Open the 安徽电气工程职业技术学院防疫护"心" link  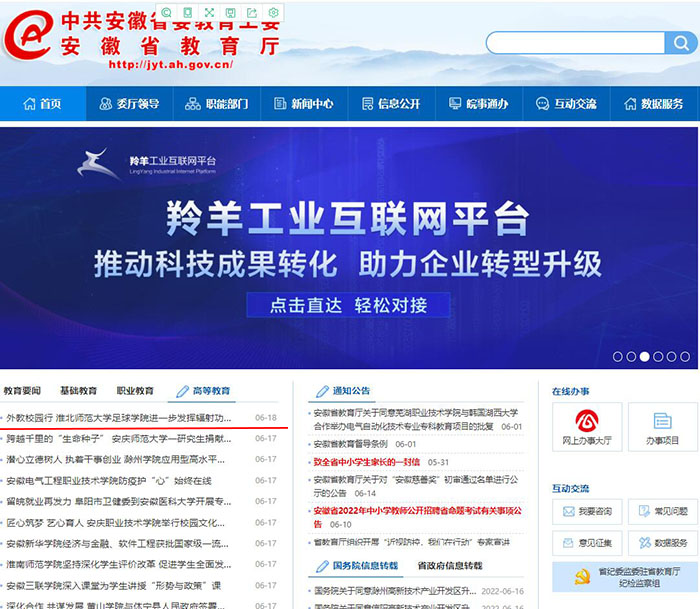click(109, 481)
